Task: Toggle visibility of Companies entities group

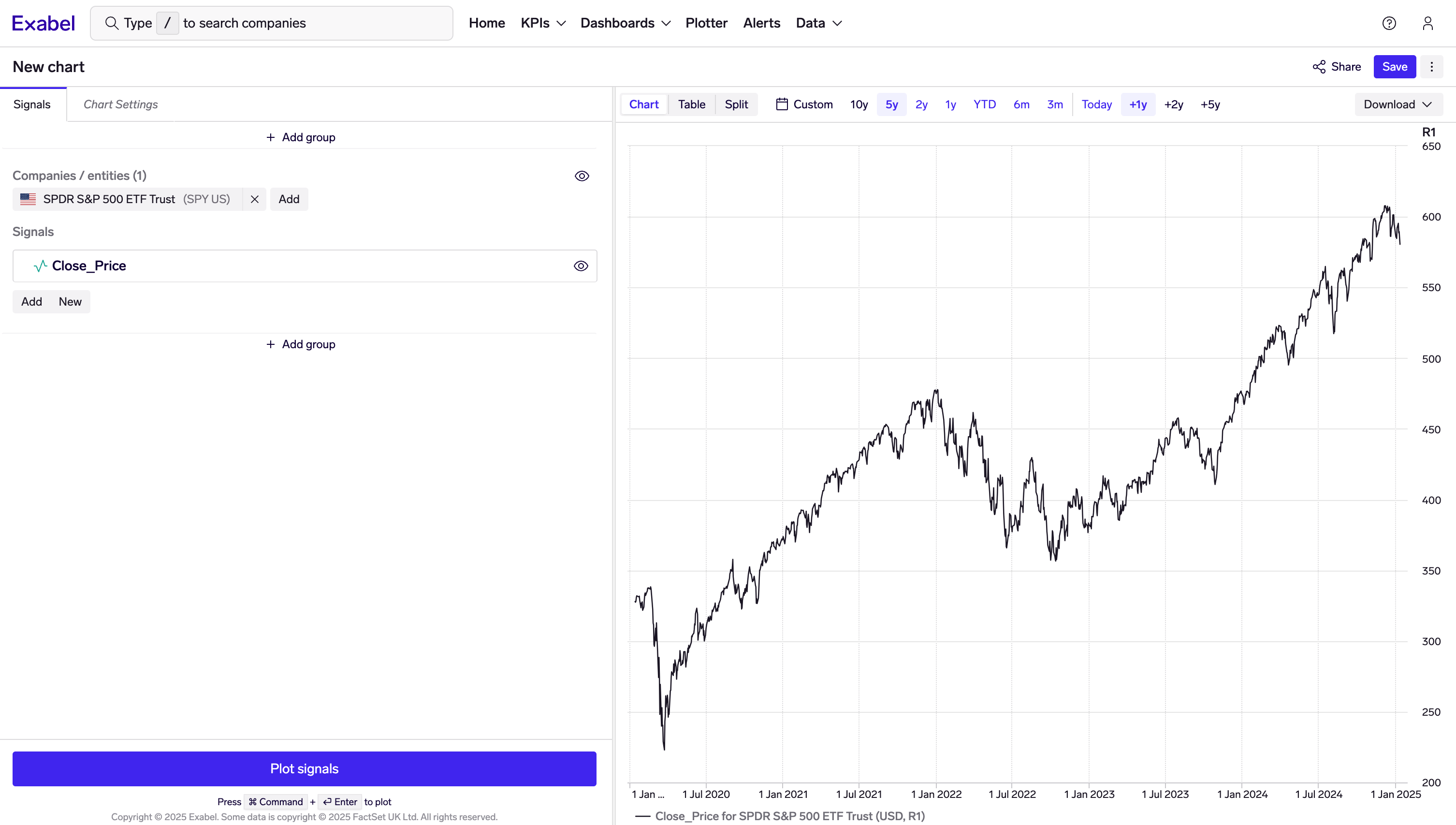Action: pyautogui.click(x=581, y=176)
